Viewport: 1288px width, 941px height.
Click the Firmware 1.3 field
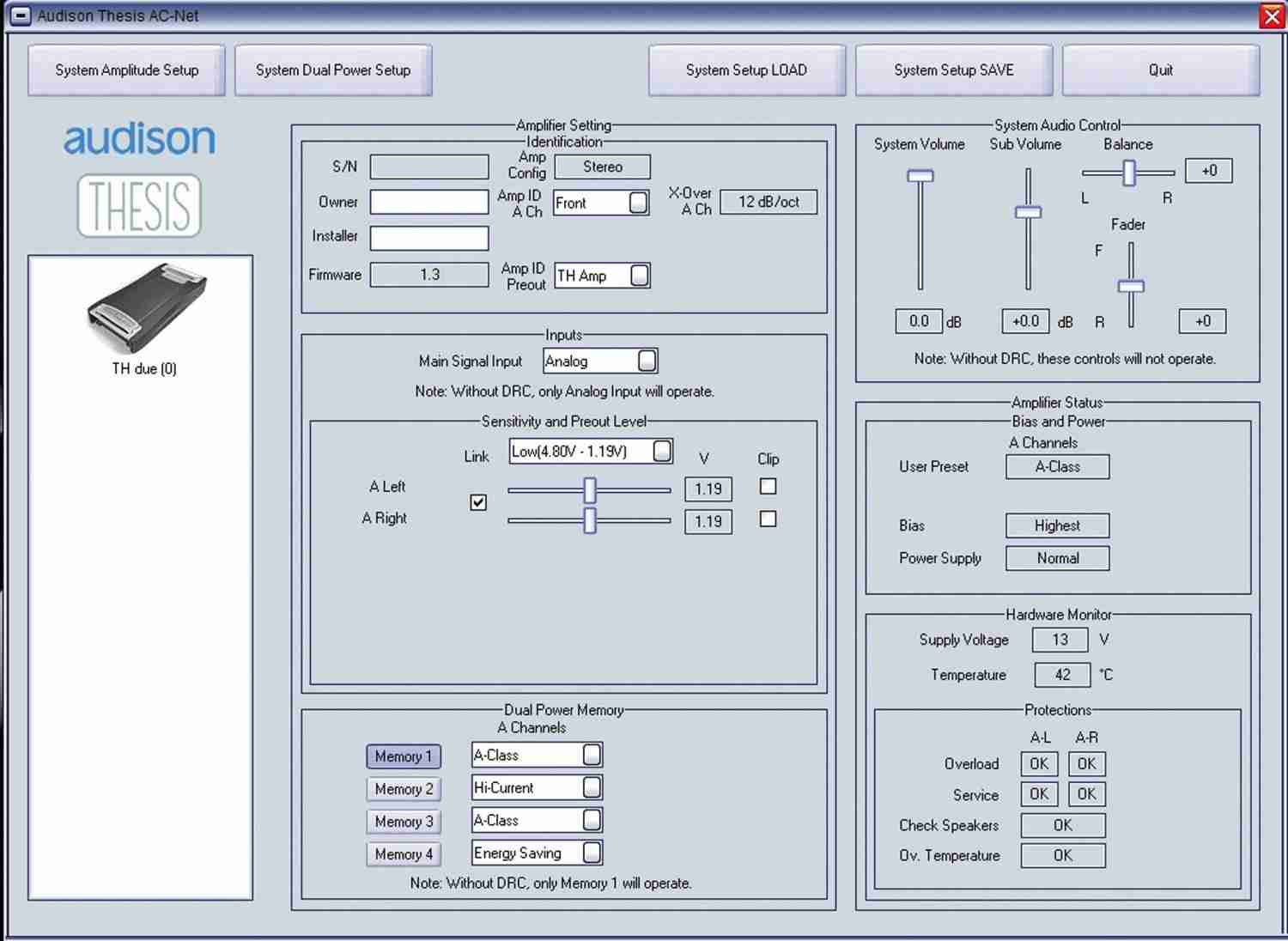[429, 275]
